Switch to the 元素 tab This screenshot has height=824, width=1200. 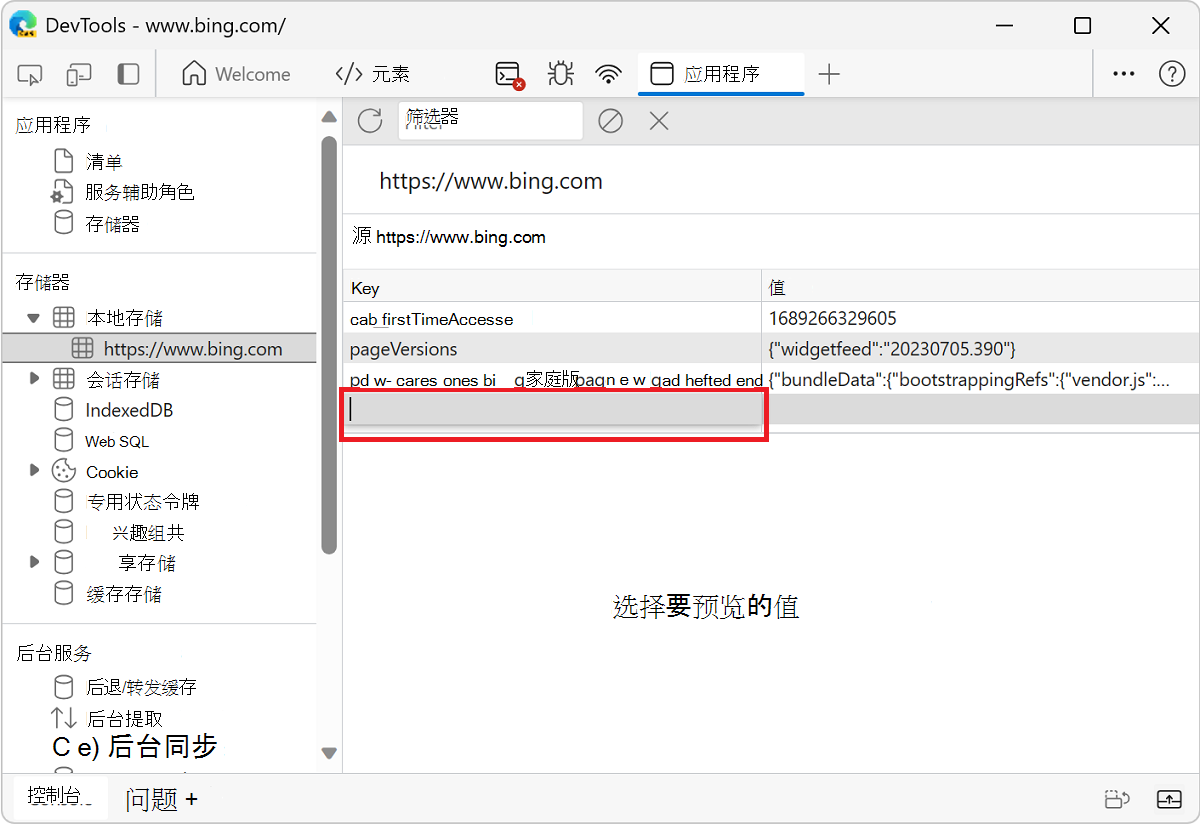click(373, 74)
